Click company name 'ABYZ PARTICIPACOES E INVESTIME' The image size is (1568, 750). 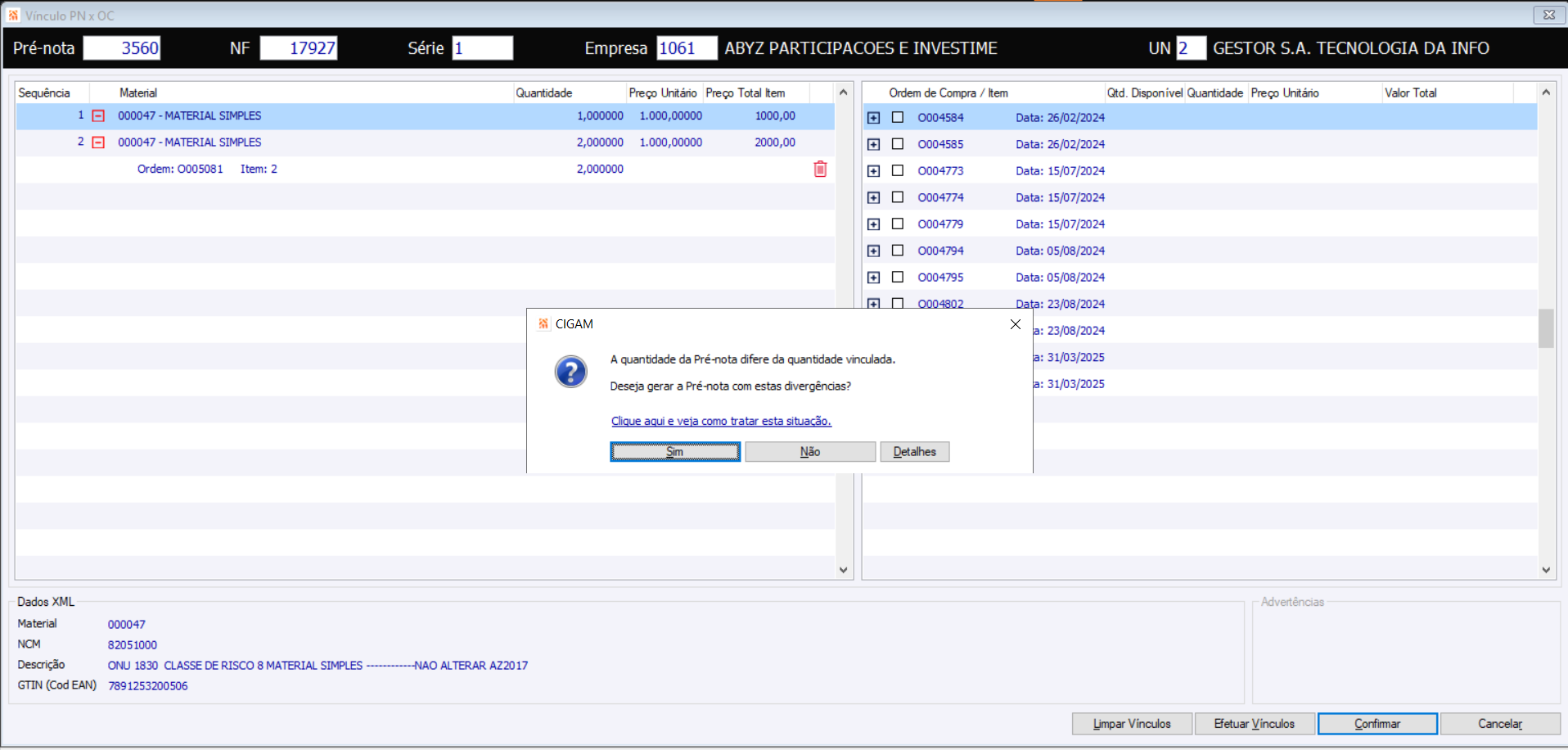tap(861, 48)
